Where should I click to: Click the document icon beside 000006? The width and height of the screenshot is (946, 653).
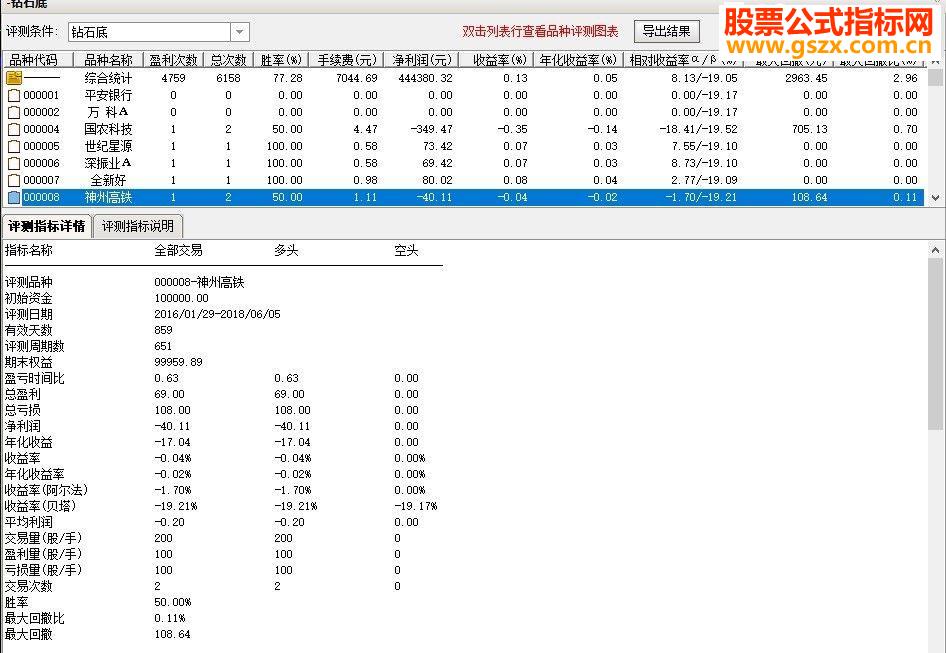[x=14, y=163]
